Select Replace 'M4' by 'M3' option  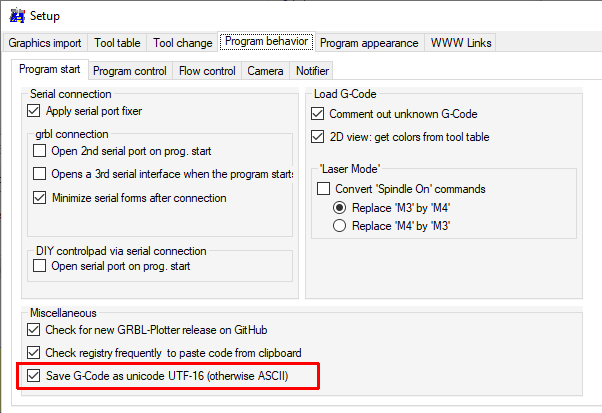pyautogui.click(x=339, y=226)
